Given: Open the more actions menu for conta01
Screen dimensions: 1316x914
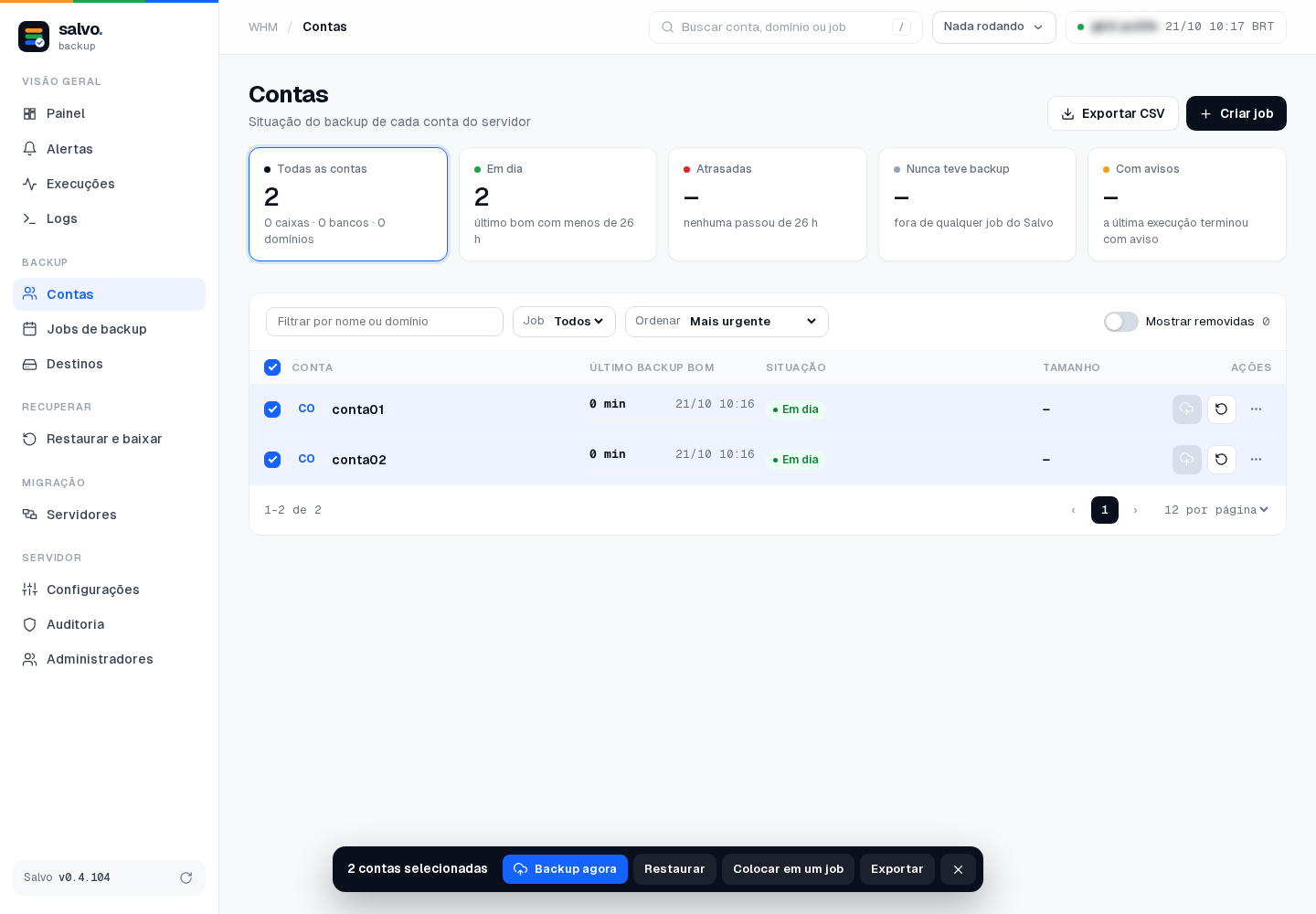Looking at the screenshot, I should click(1257, 409).
